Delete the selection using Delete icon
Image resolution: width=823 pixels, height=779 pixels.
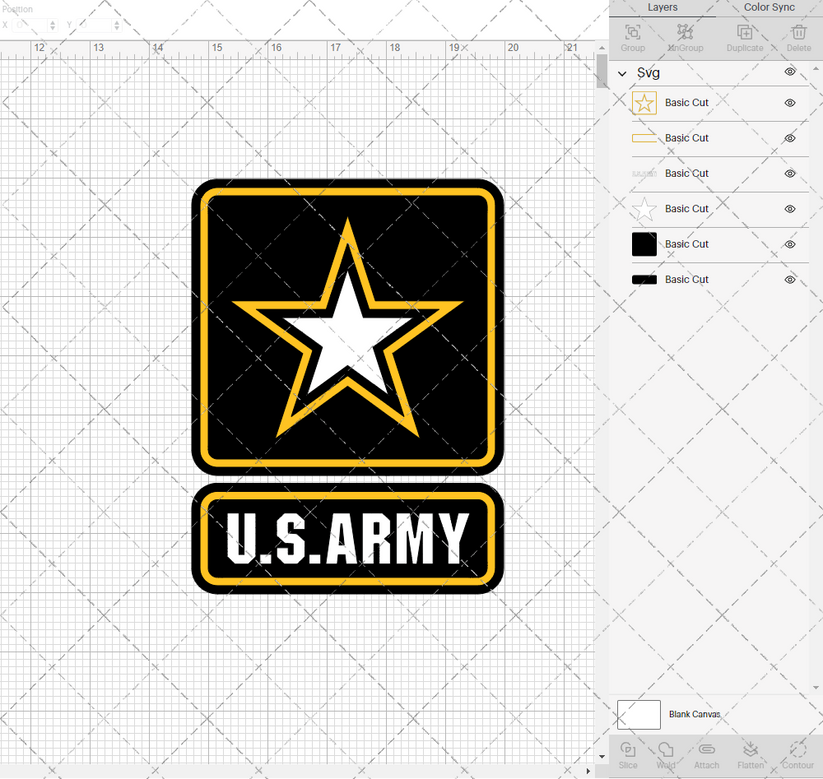(x=797, y=38)
